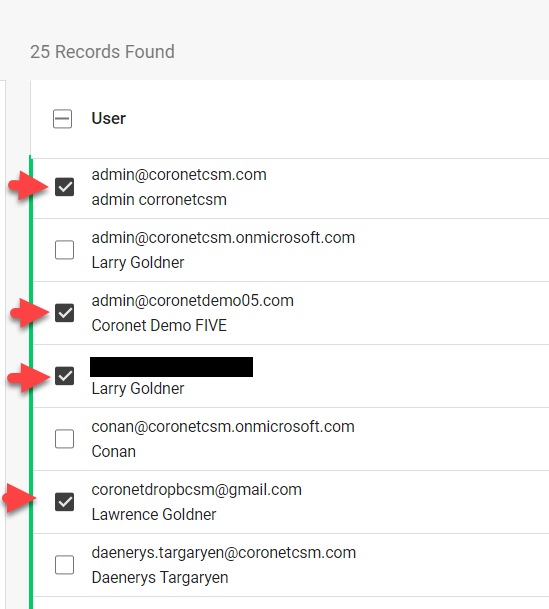This screenshot has width=549, height=609.
Task: Open the daenerys.targaryen@coronetcsm.com email entry
Action: pyautogui.click(x=224, y=553)
